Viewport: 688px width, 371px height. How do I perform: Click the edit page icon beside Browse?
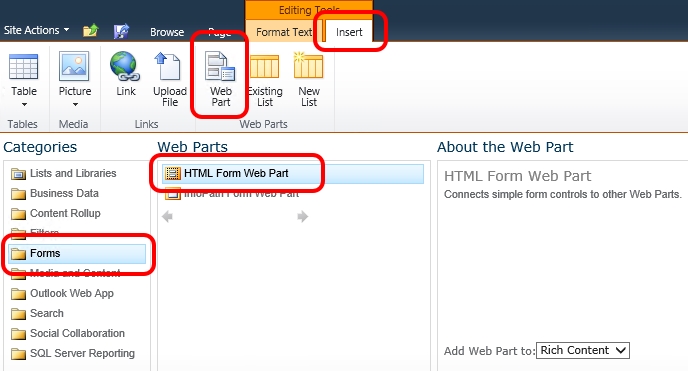point(121,31)
